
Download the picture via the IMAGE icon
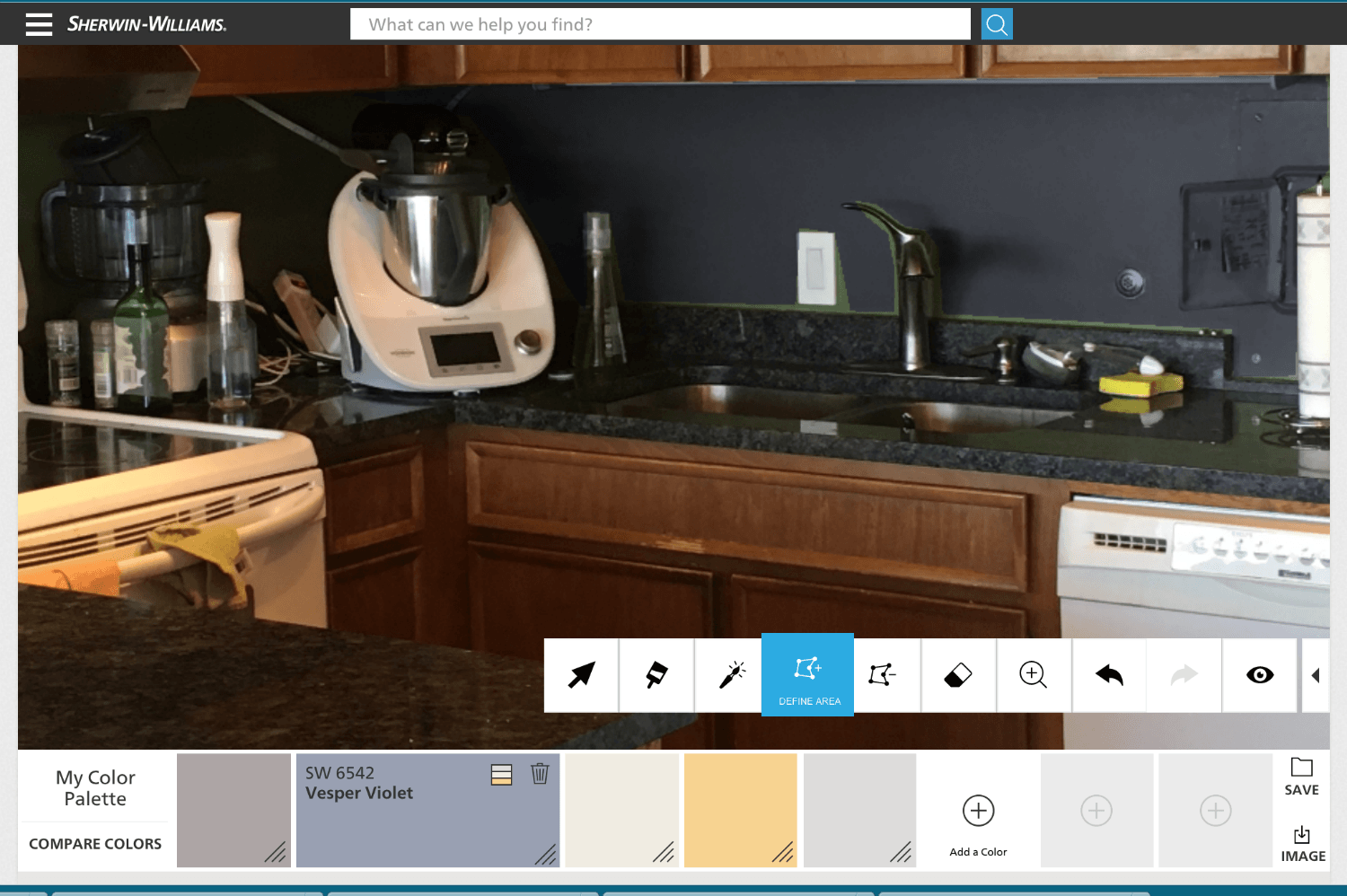(1303, 844)
